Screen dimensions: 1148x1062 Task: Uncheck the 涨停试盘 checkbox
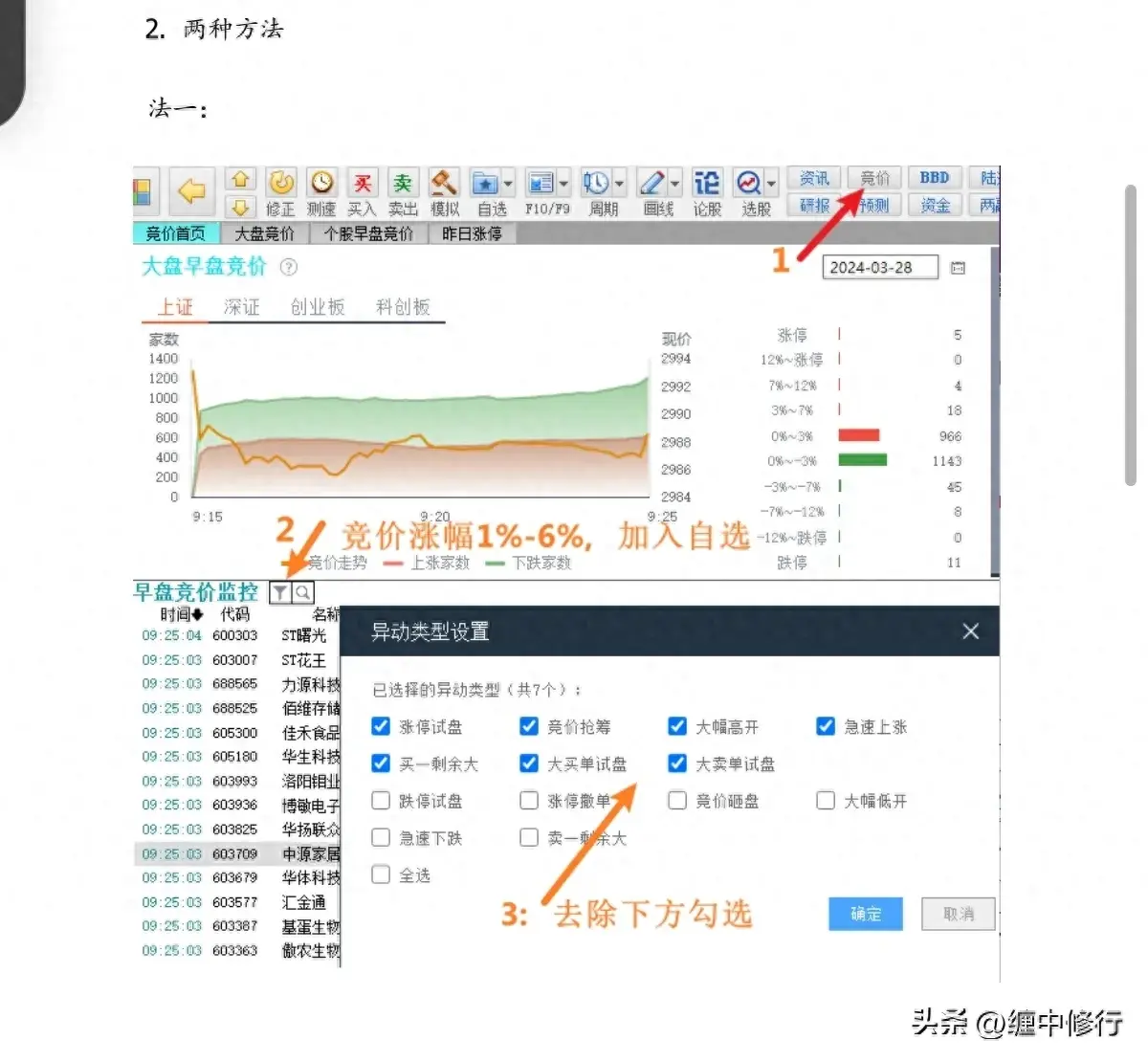point(381,726)
